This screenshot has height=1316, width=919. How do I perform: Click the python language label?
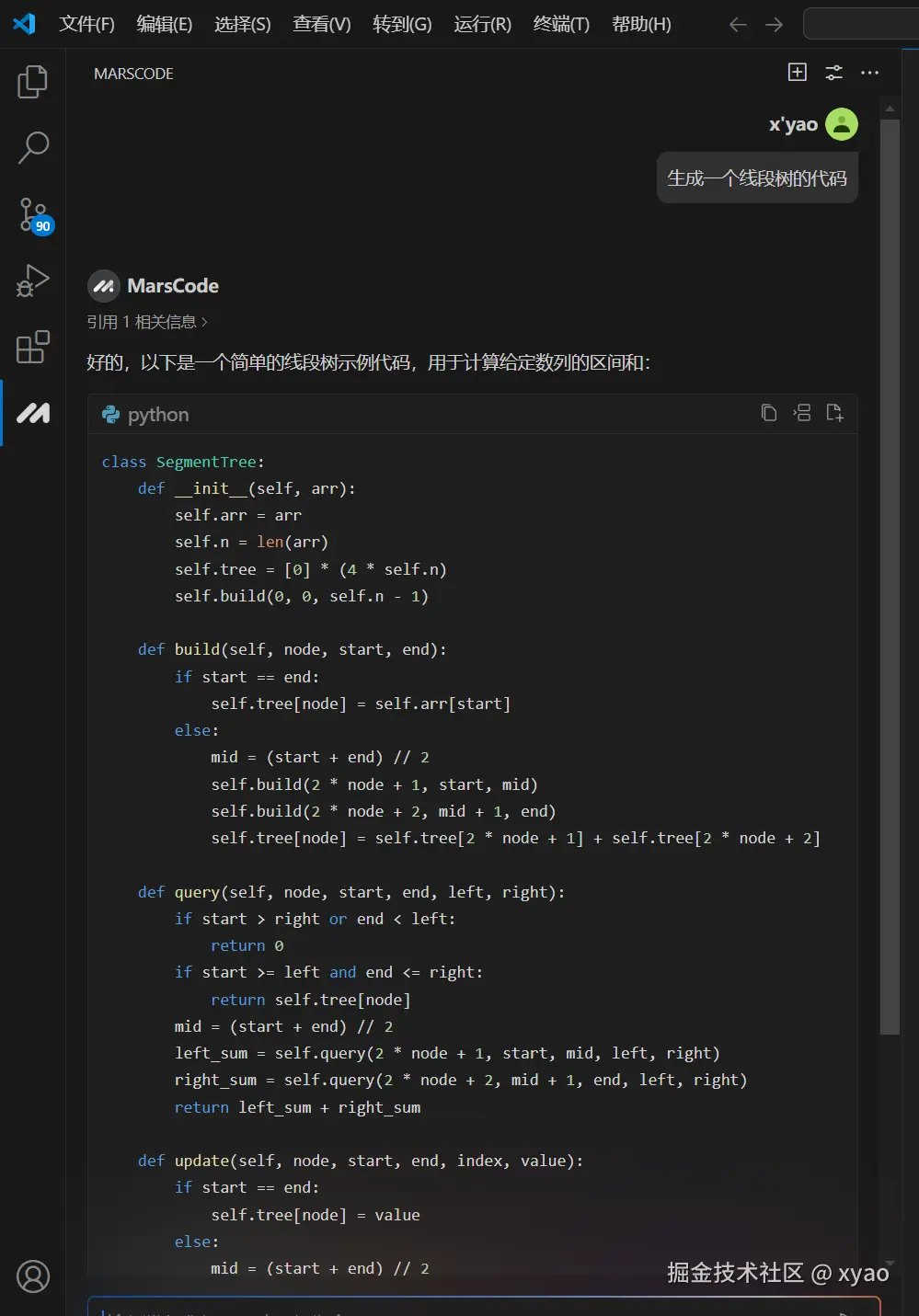[158, 415]
